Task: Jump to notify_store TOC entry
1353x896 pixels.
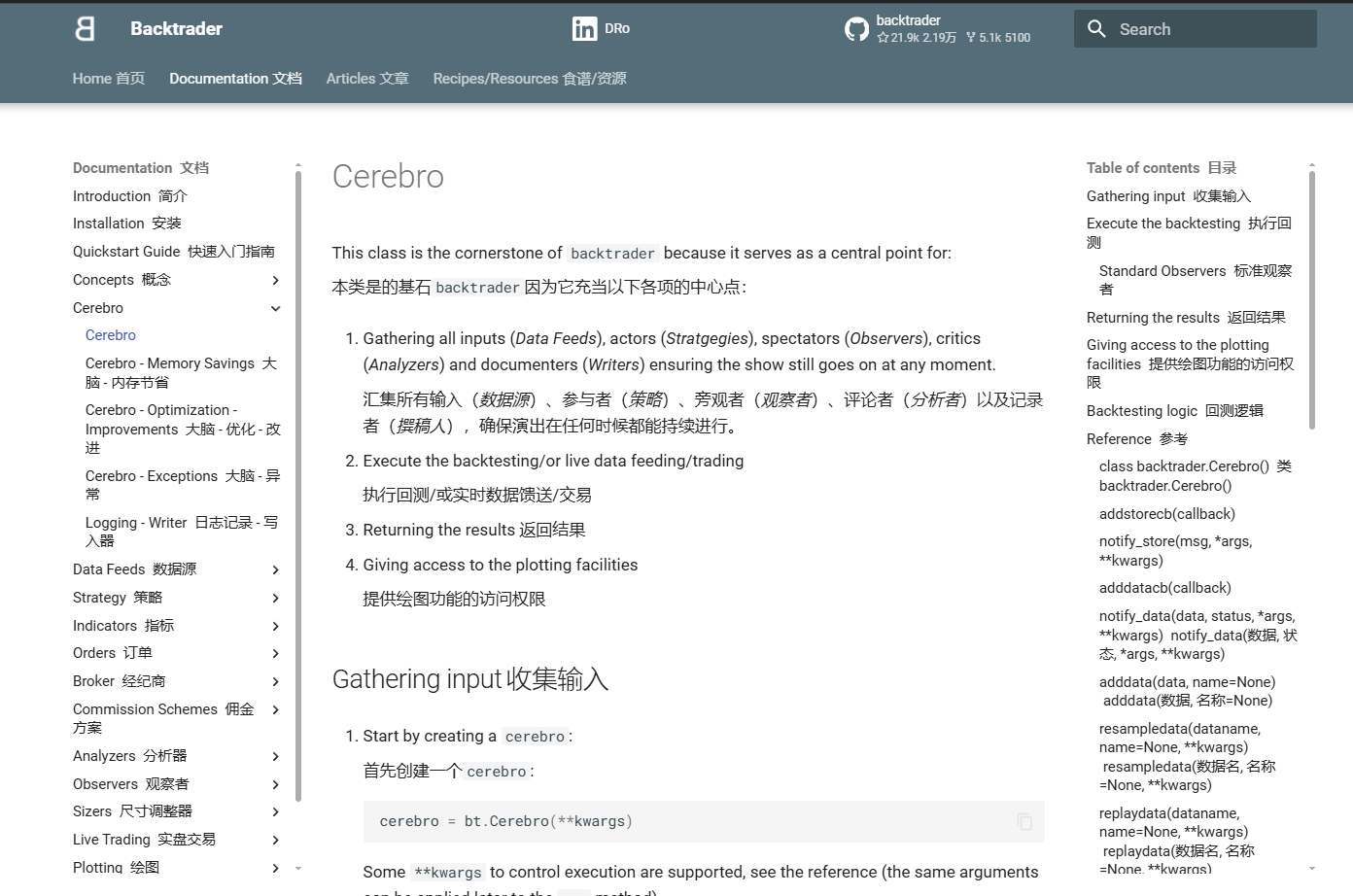Action: point(1176,551)
